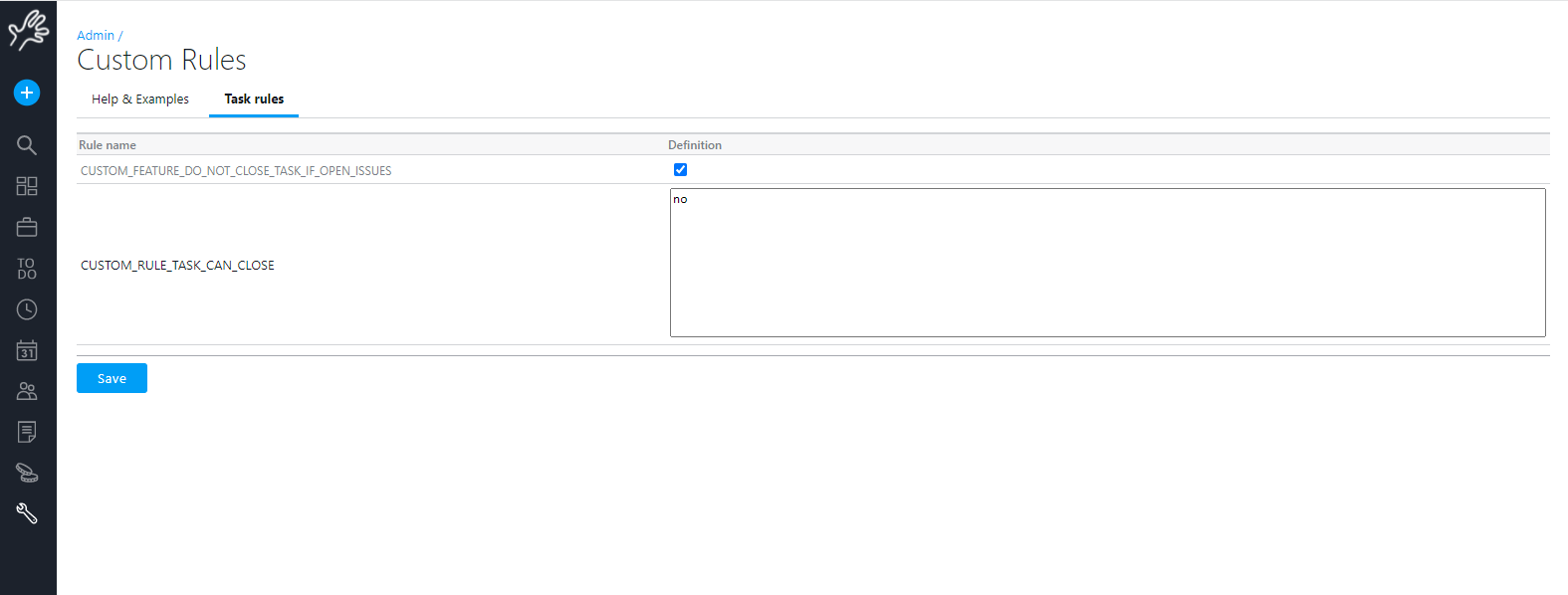This screenshot has width=1568, height=595.
Task: Follow the Admin breadcrumb link
Action: [x=96, y=36]
